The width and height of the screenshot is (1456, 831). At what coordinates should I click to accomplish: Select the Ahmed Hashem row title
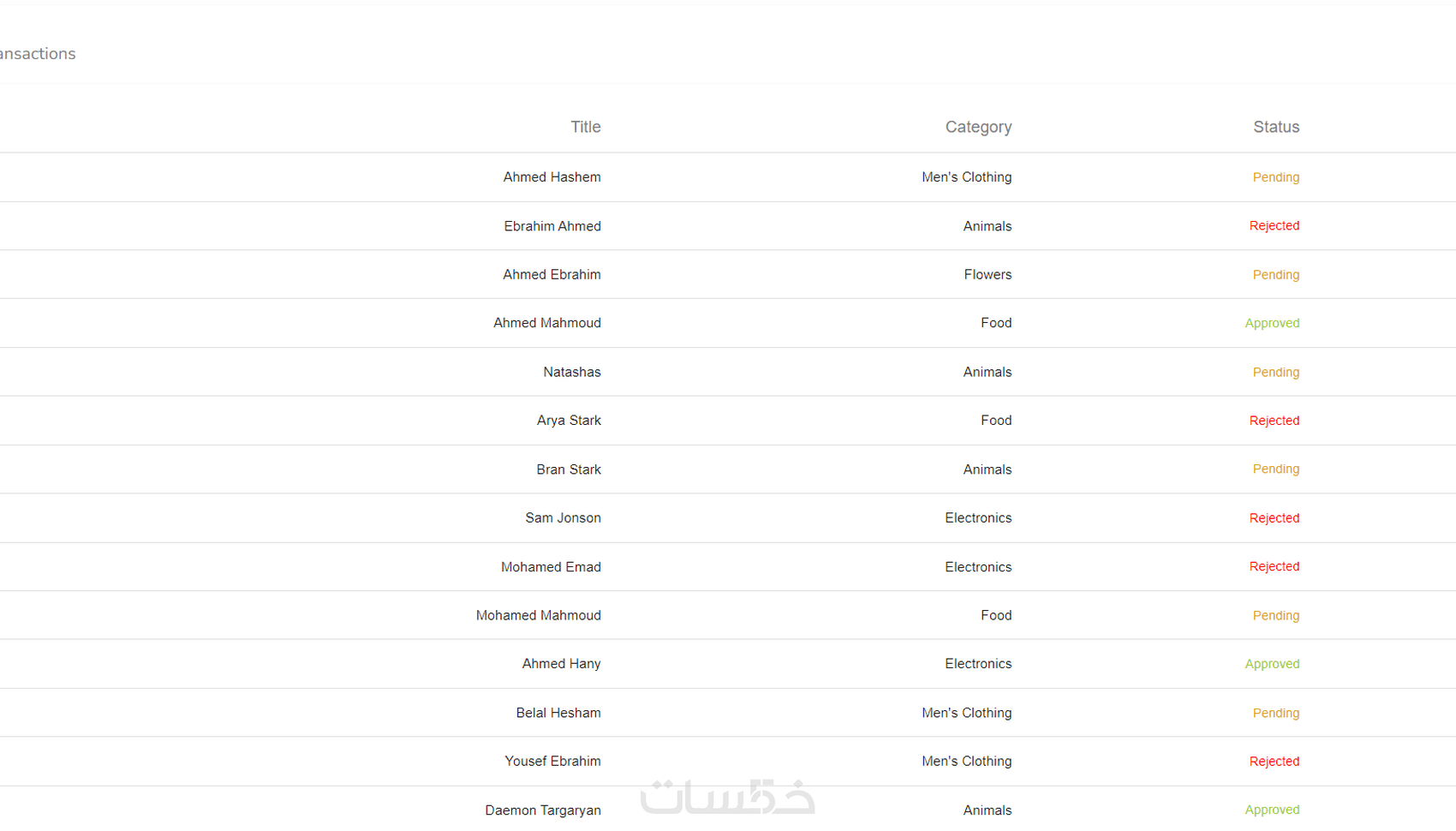(x=552, y=177)
